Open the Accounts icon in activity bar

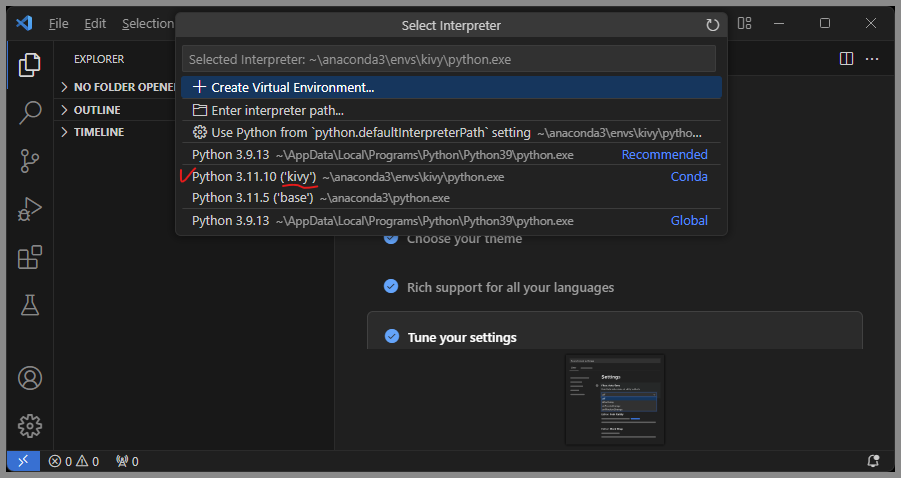[x=30, y=378]
